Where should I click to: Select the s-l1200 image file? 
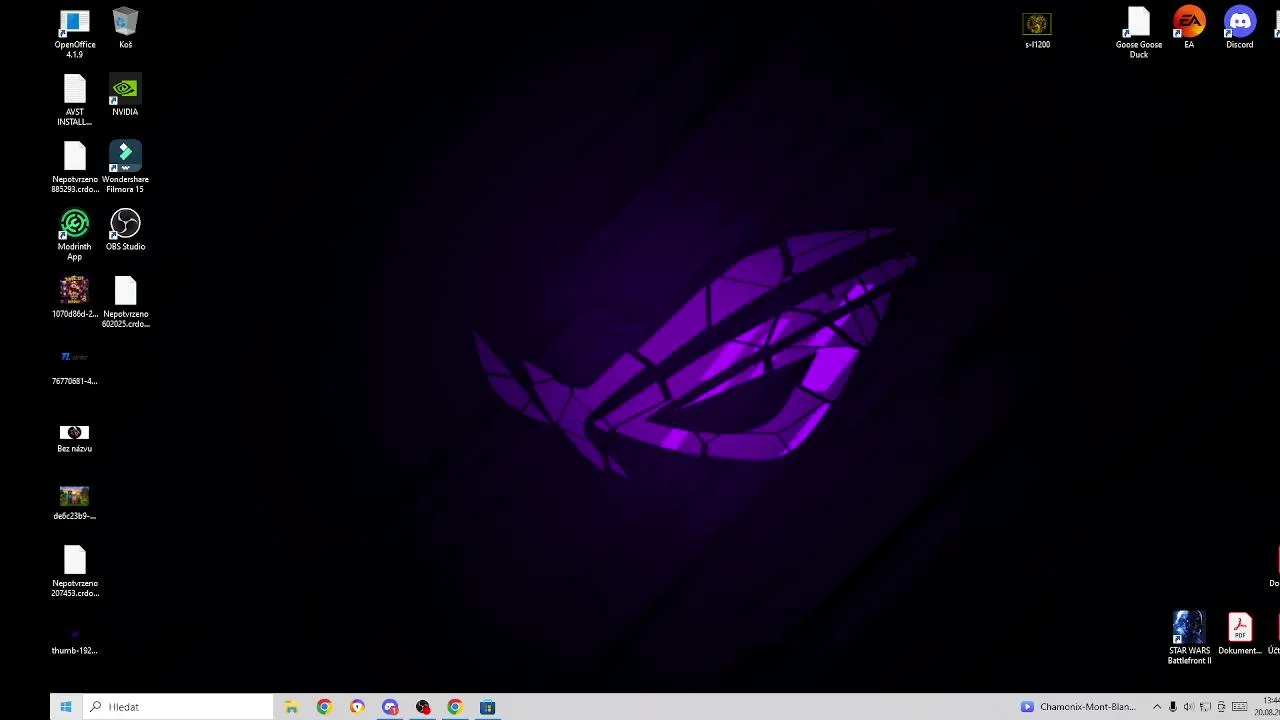coord(1037,29)
